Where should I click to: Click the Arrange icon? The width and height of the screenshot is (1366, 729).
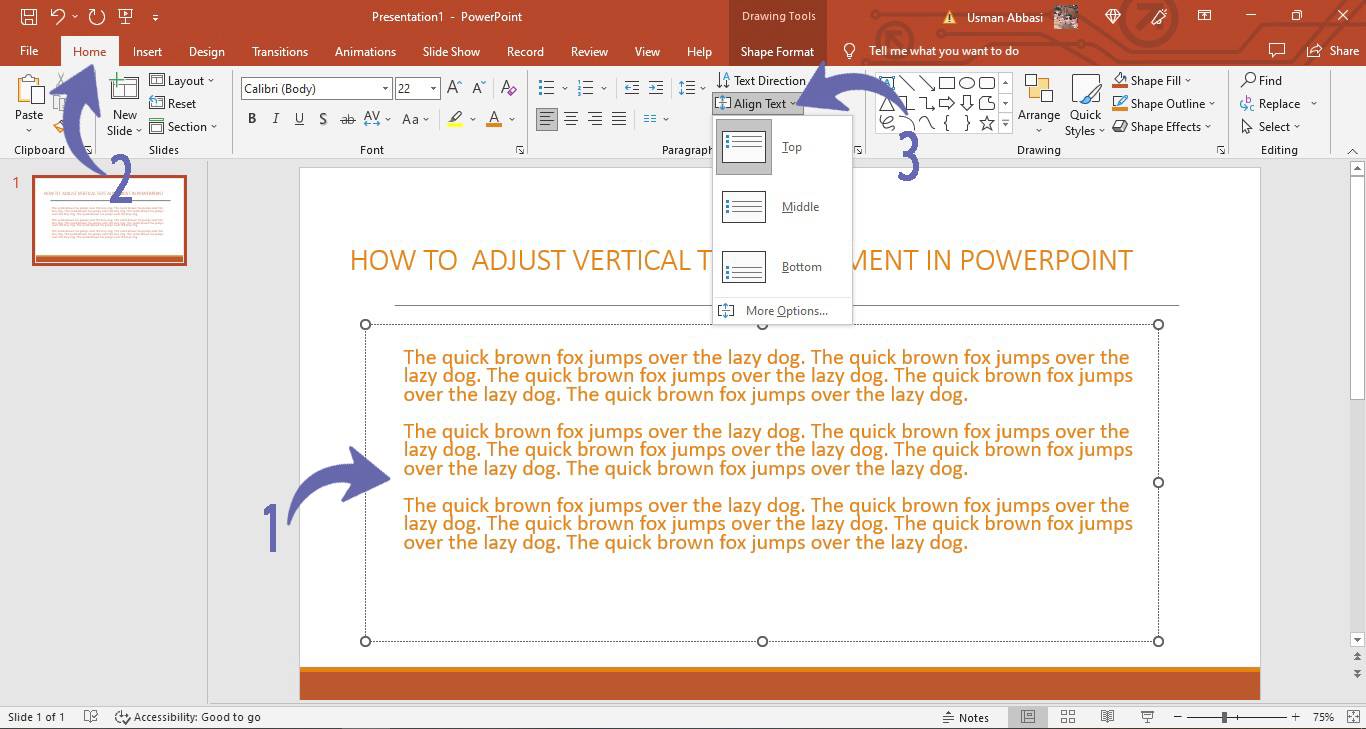1038,90
